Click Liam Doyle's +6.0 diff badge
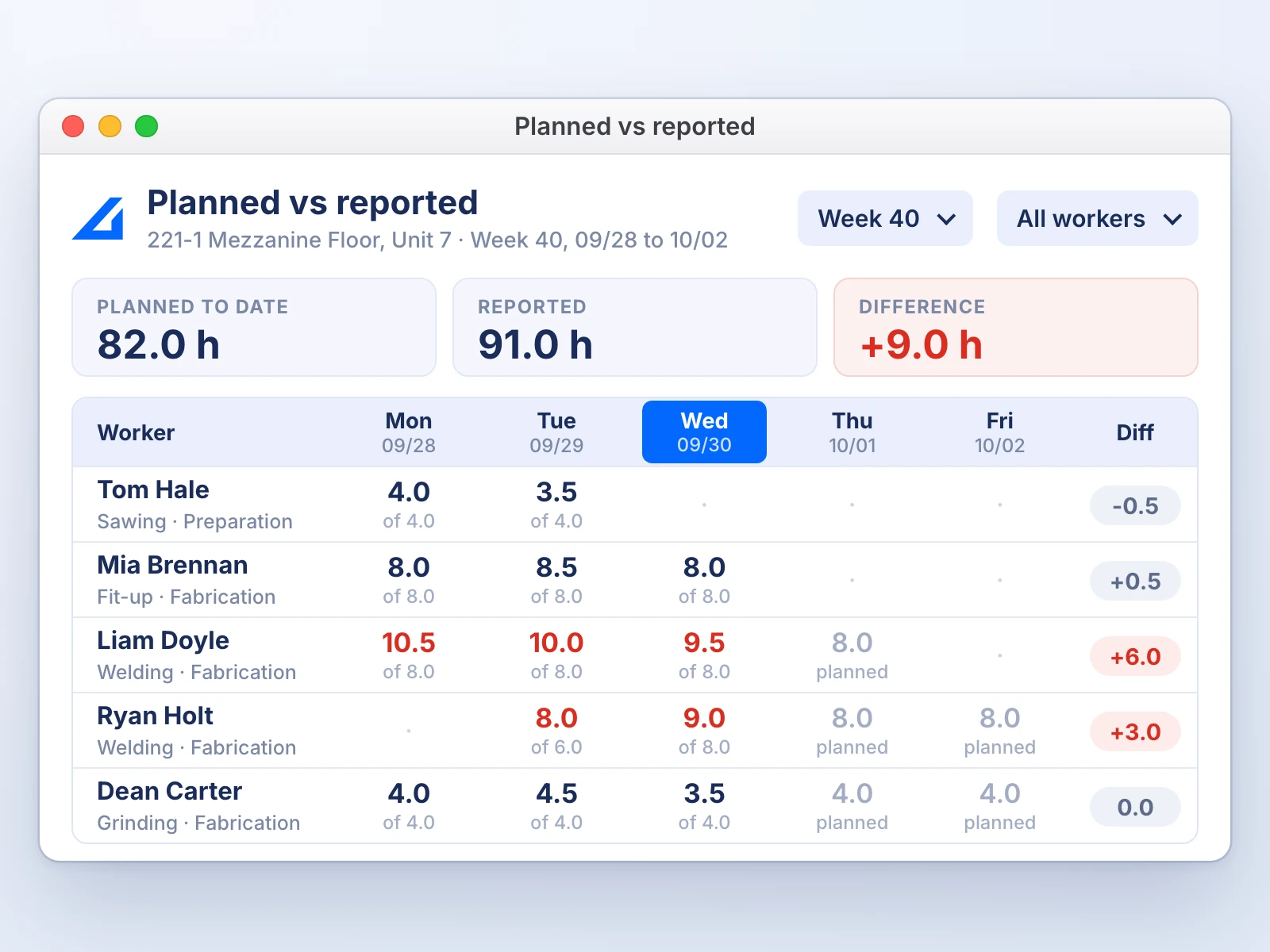Image resolution: width=1270 pixels, height=952 pixels. (1135, 656)
